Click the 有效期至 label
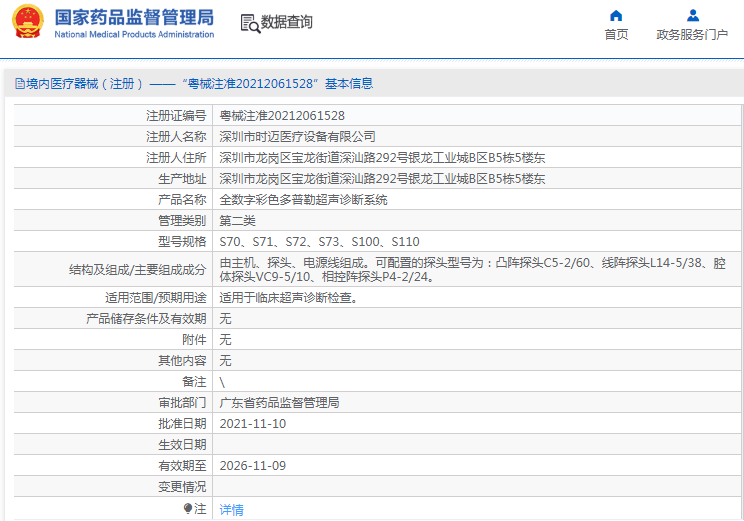744x521 pixels. point(182,466)
